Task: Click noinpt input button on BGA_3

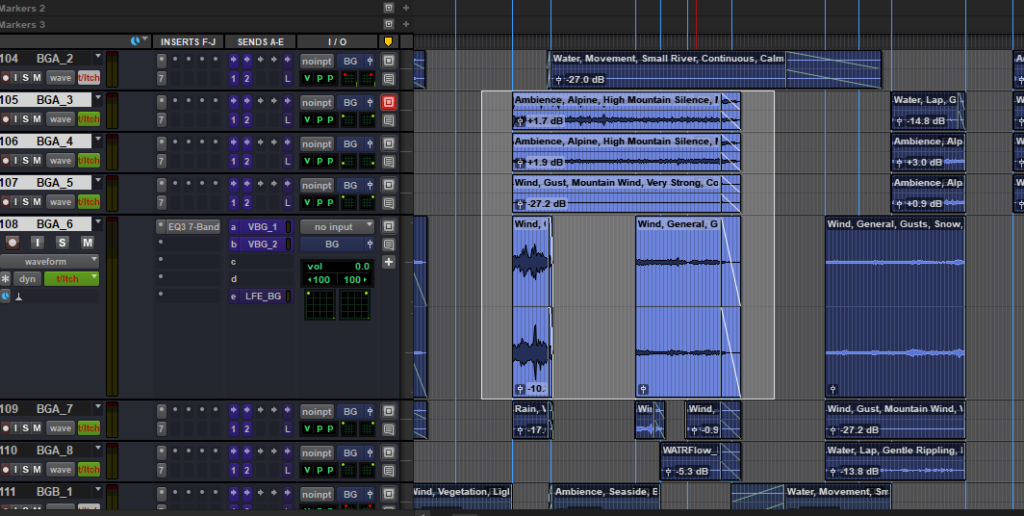Action: click(317, 103)
